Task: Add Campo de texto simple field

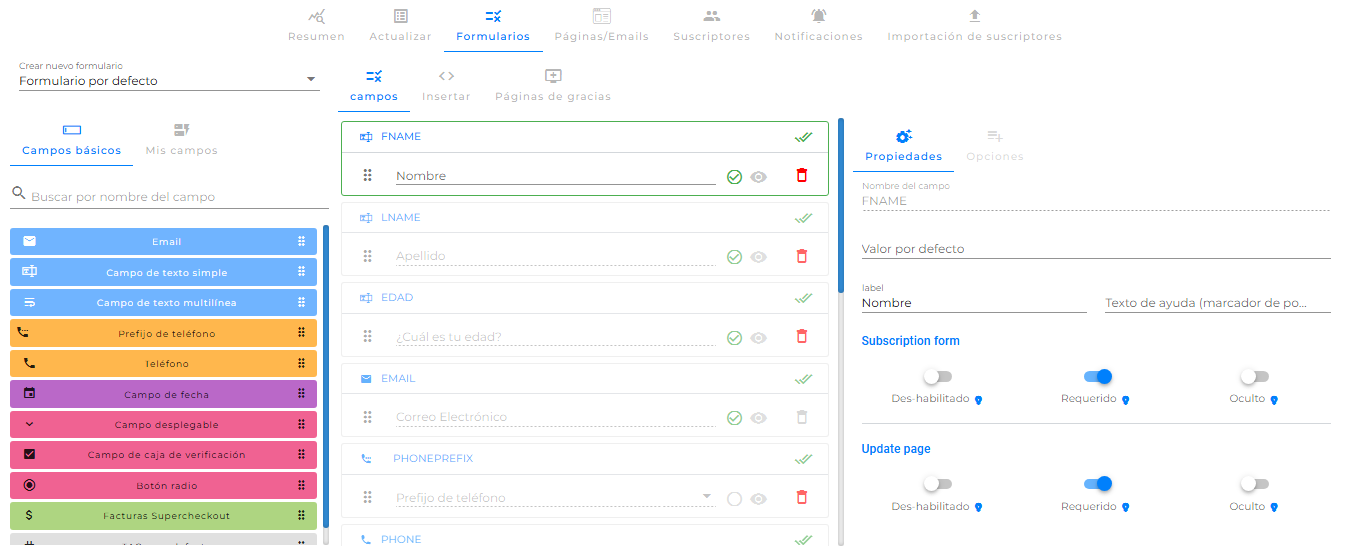Action: tap(163, 272)
